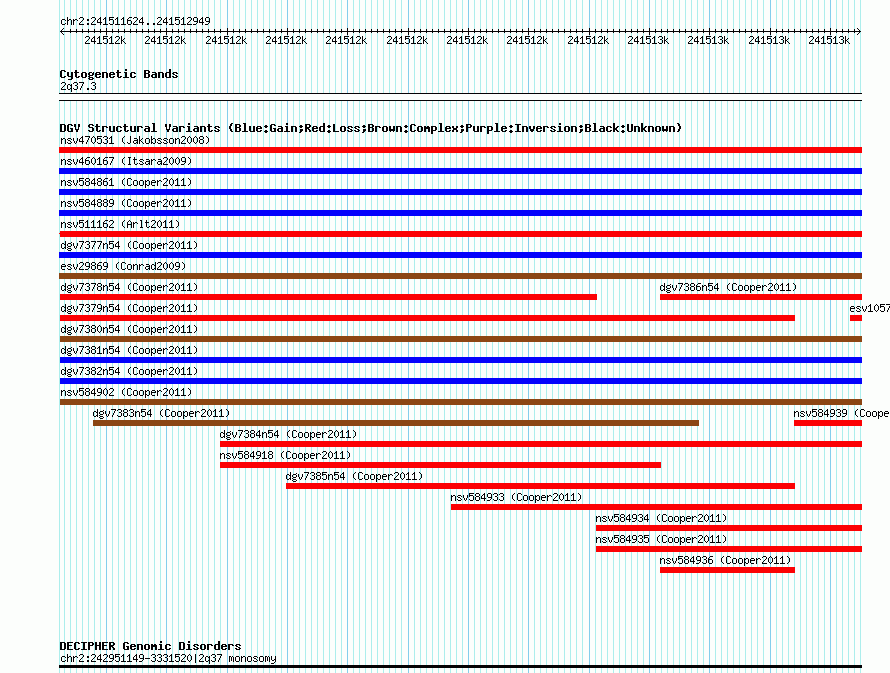Screen dimensions: 890x673
Task: Click the dgv7386n54 (Cooper2011) label
Action: point(728,287)
